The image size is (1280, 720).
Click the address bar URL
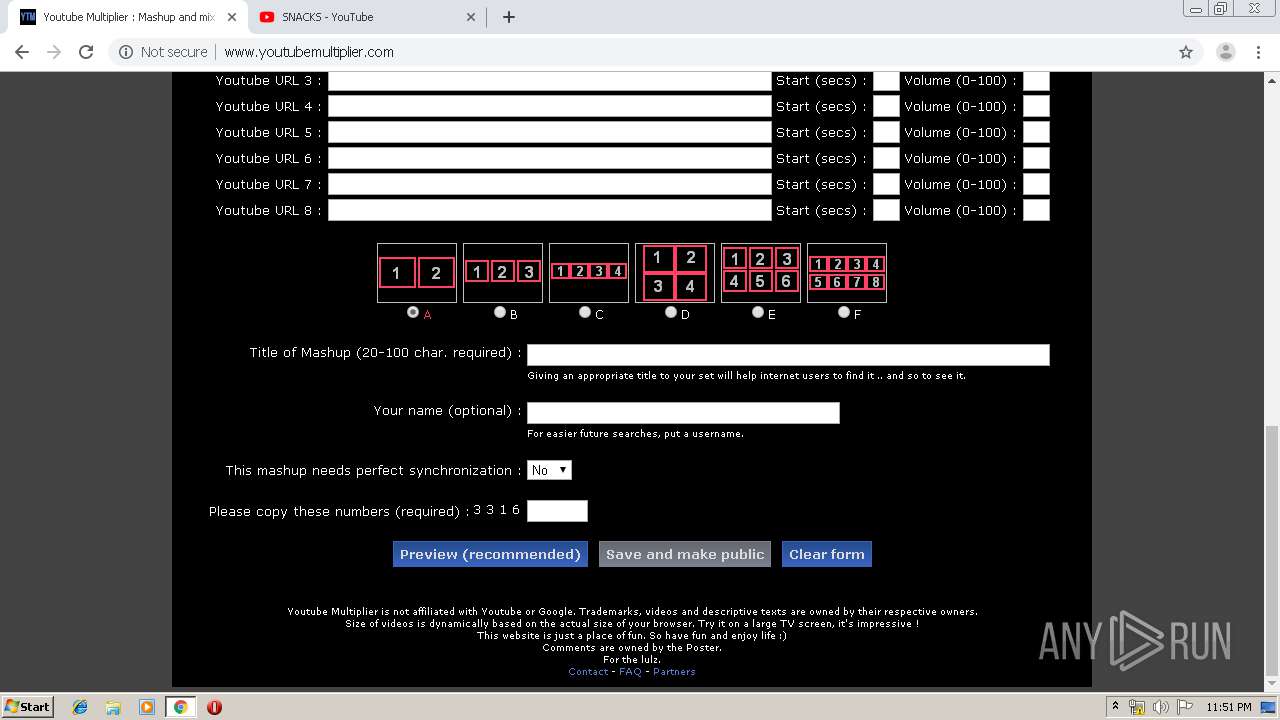point(309,52)
